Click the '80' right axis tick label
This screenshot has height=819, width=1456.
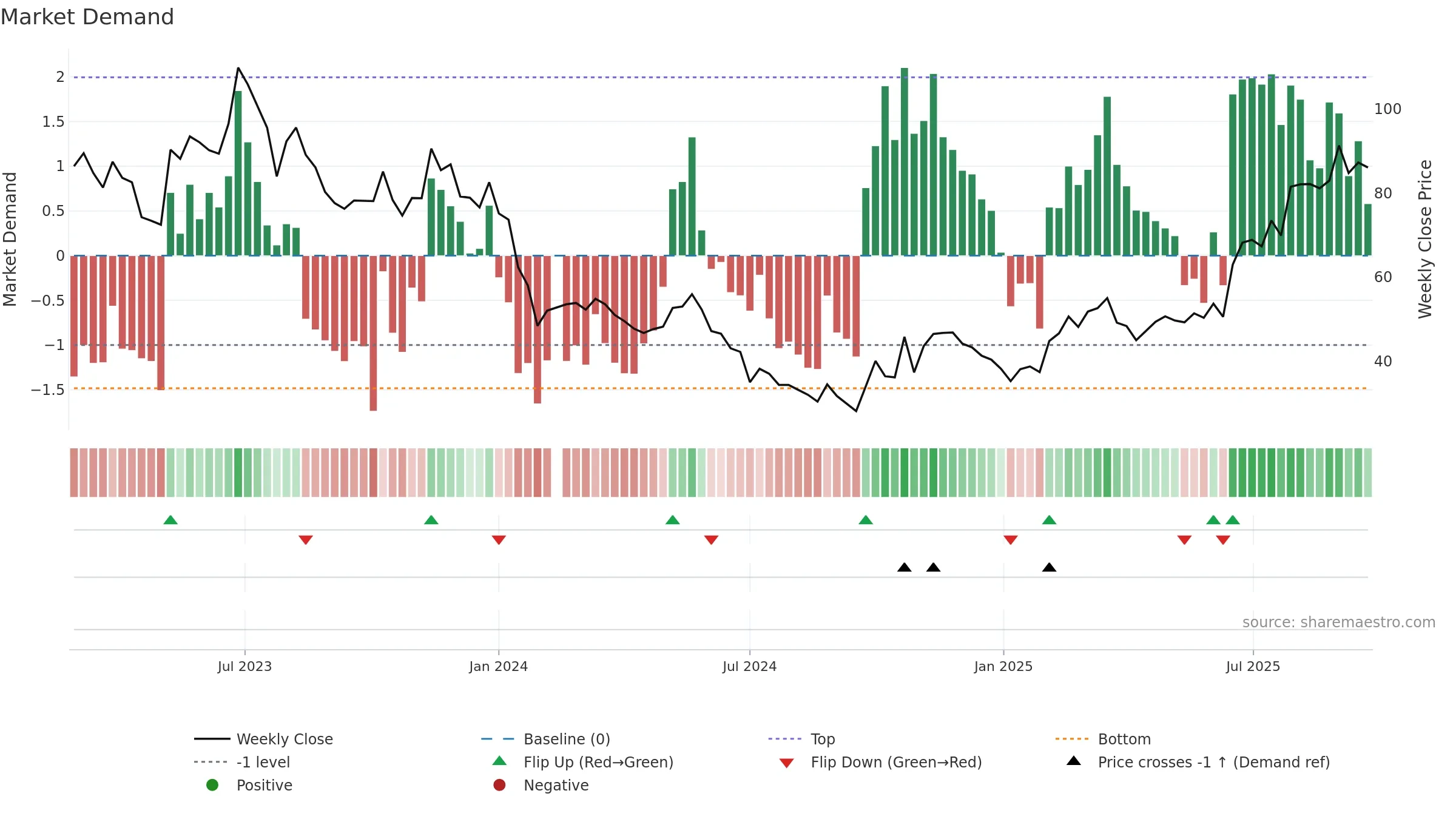(1383, 194)
